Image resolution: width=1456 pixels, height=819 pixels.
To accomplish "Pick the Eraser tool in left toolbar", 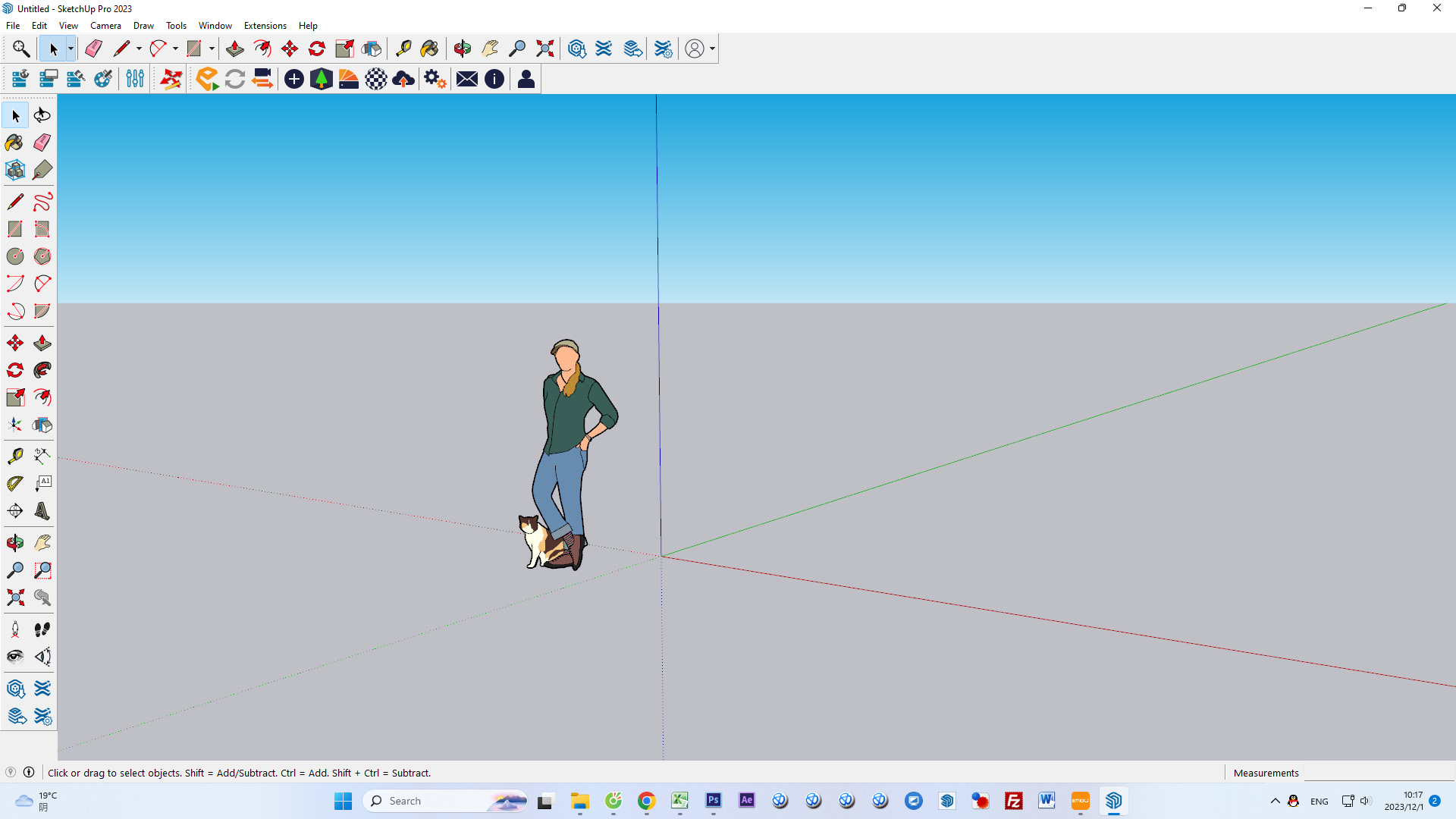I will [x=42, y=143].
